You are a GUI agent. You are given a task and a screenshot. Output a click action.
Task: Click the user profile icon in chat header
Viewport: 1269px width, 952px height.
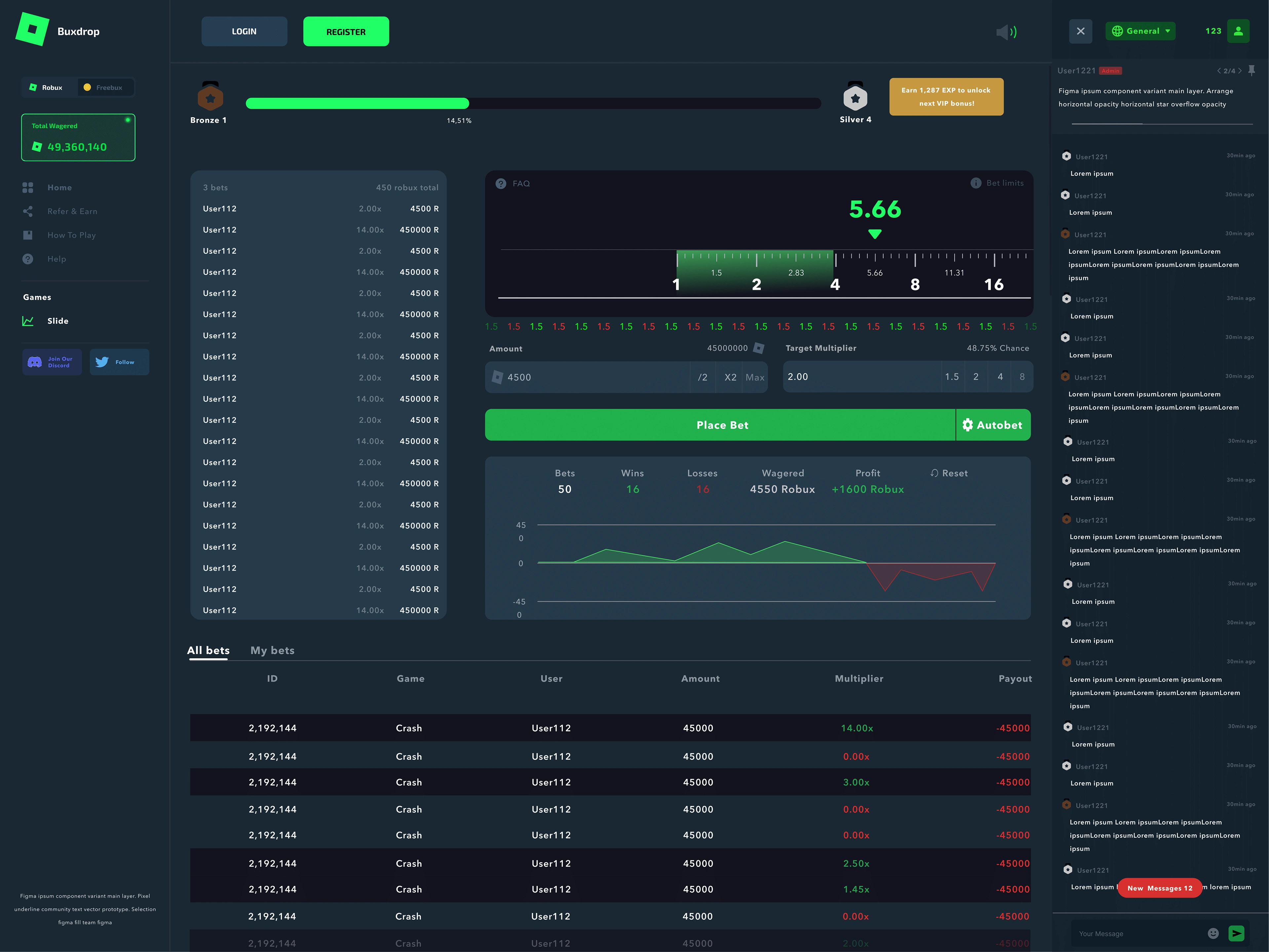1238,31
